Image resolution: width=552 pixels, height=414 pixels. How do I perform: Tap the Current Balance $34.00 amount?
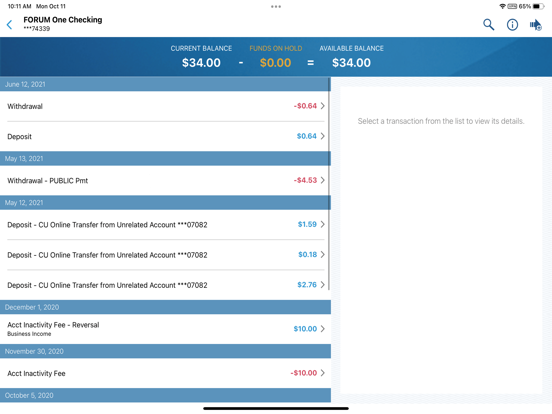click(x=201, y=63)
